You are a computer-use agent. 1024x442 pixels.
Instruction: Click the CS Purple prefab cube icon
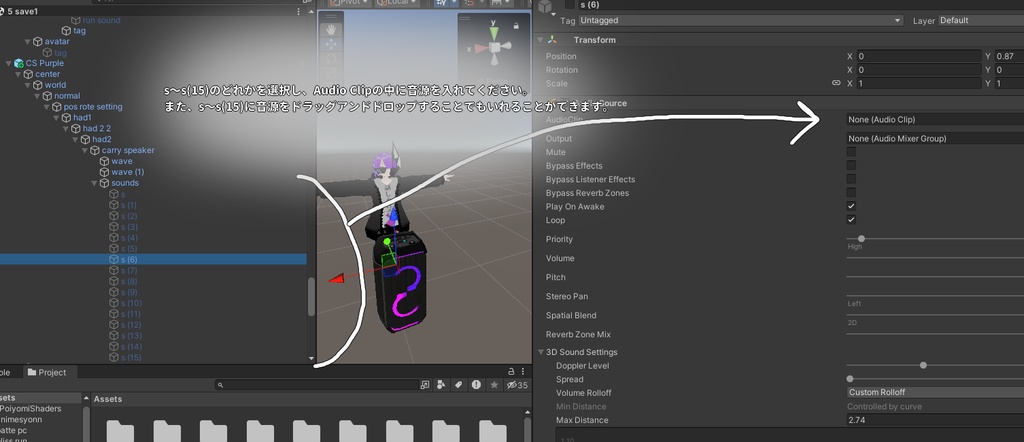18,63
